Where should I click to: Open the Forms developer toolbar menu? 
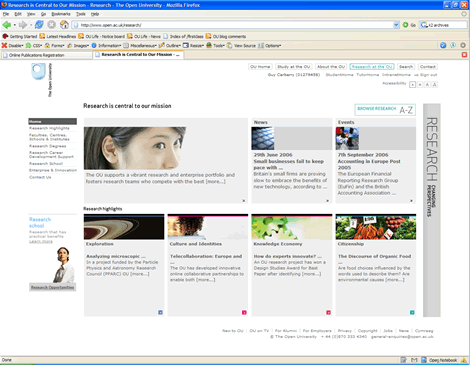click(x=55, y=45)
